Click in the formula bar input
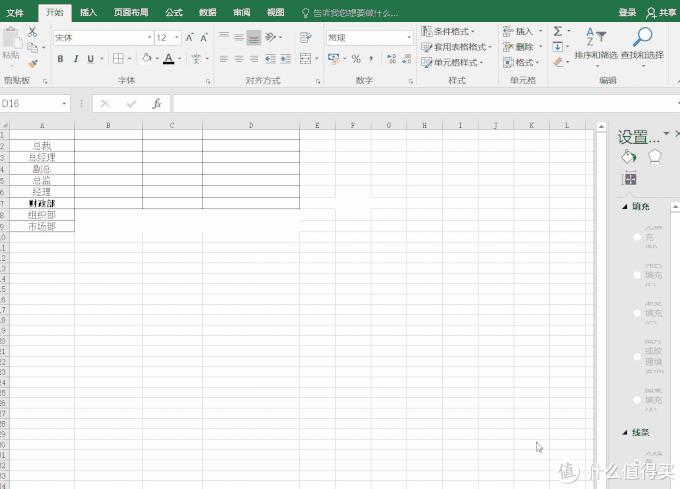The width and height of the screenshot is (680, 489). click(425, 103)
